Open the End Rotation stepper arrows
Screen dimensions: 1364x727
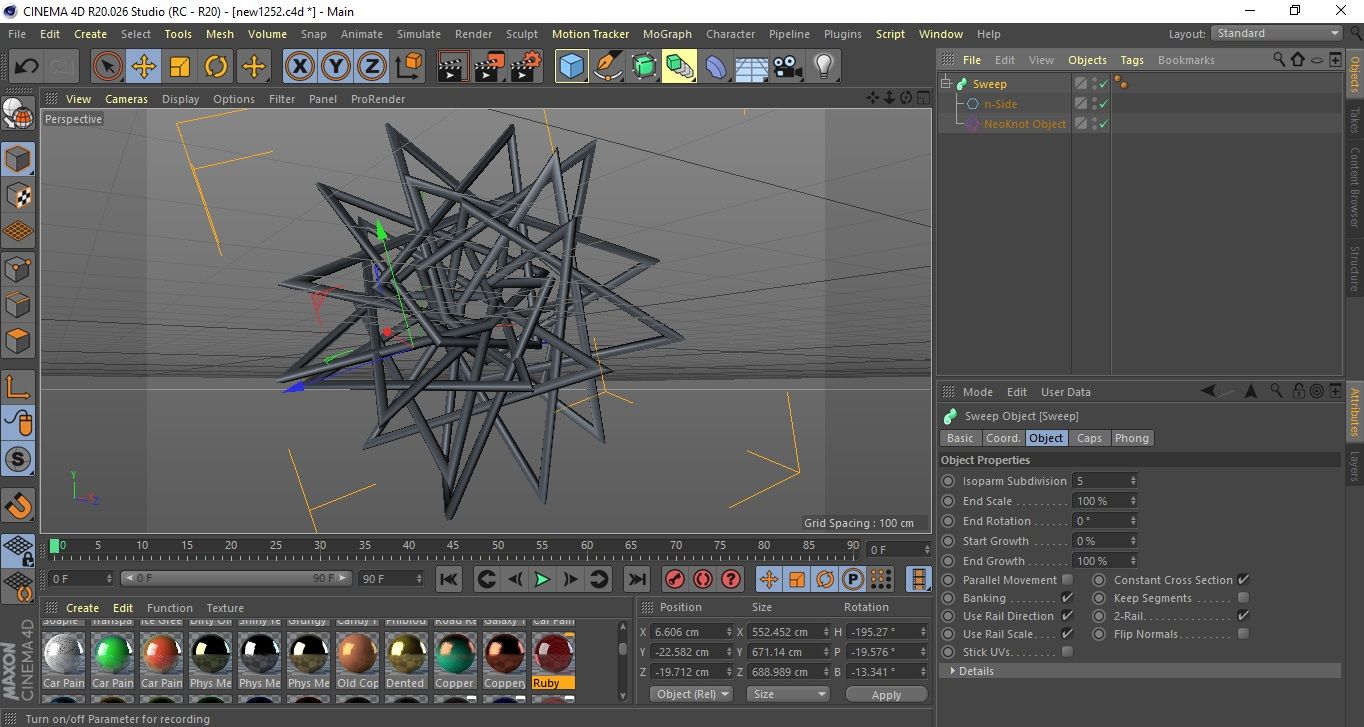tap(1133, 521)
